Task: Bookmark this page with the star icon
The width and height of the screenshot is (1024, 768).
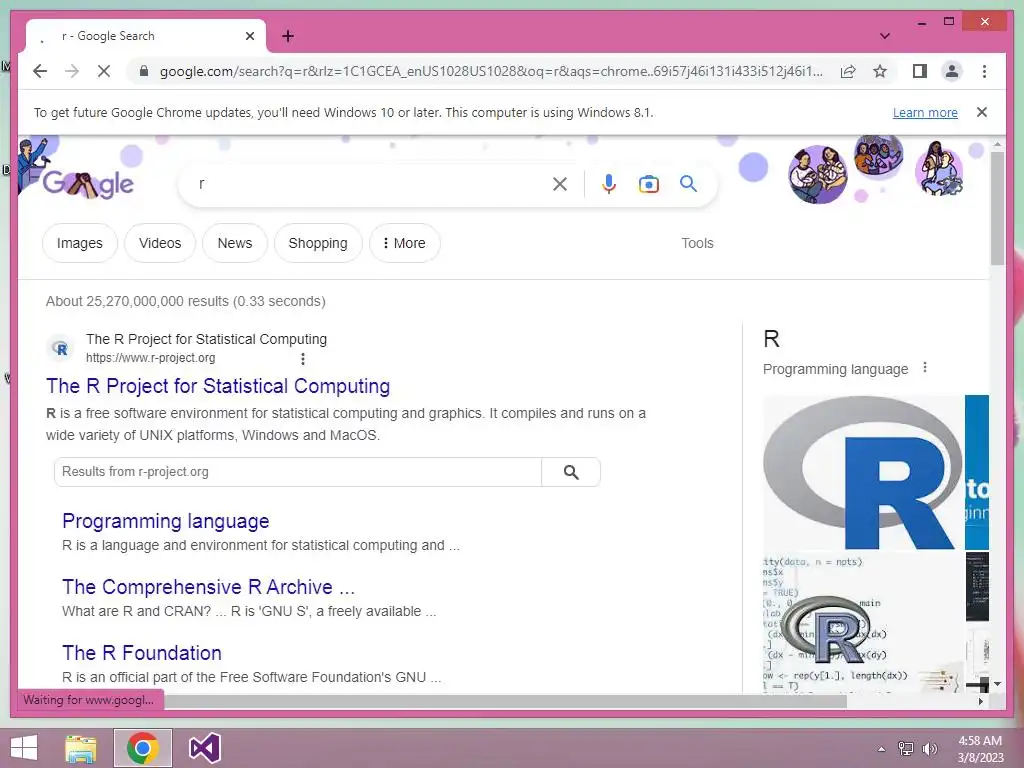Action: (x=880, y=71)
